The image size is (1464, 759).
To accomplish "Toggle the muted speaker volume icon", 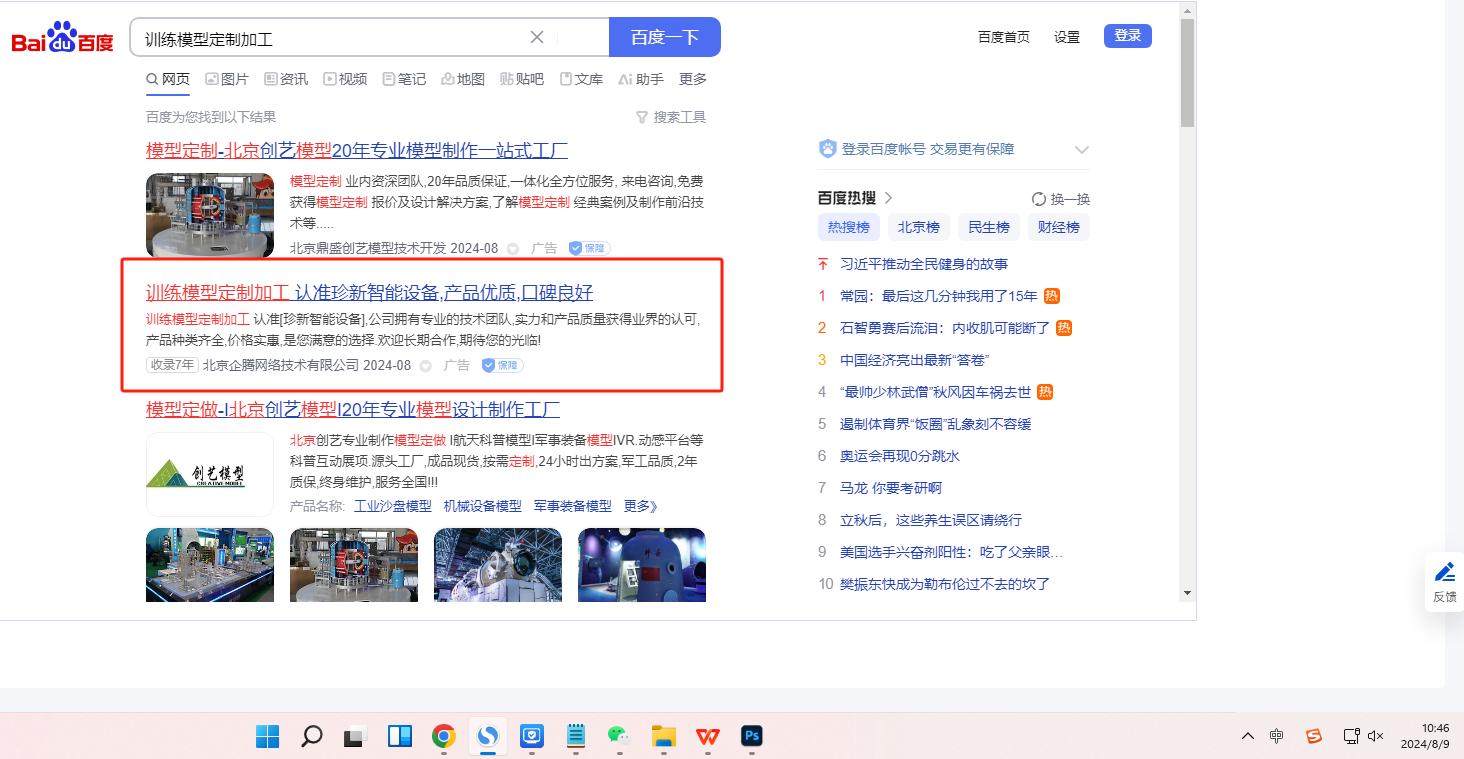I will (1375, 737).
